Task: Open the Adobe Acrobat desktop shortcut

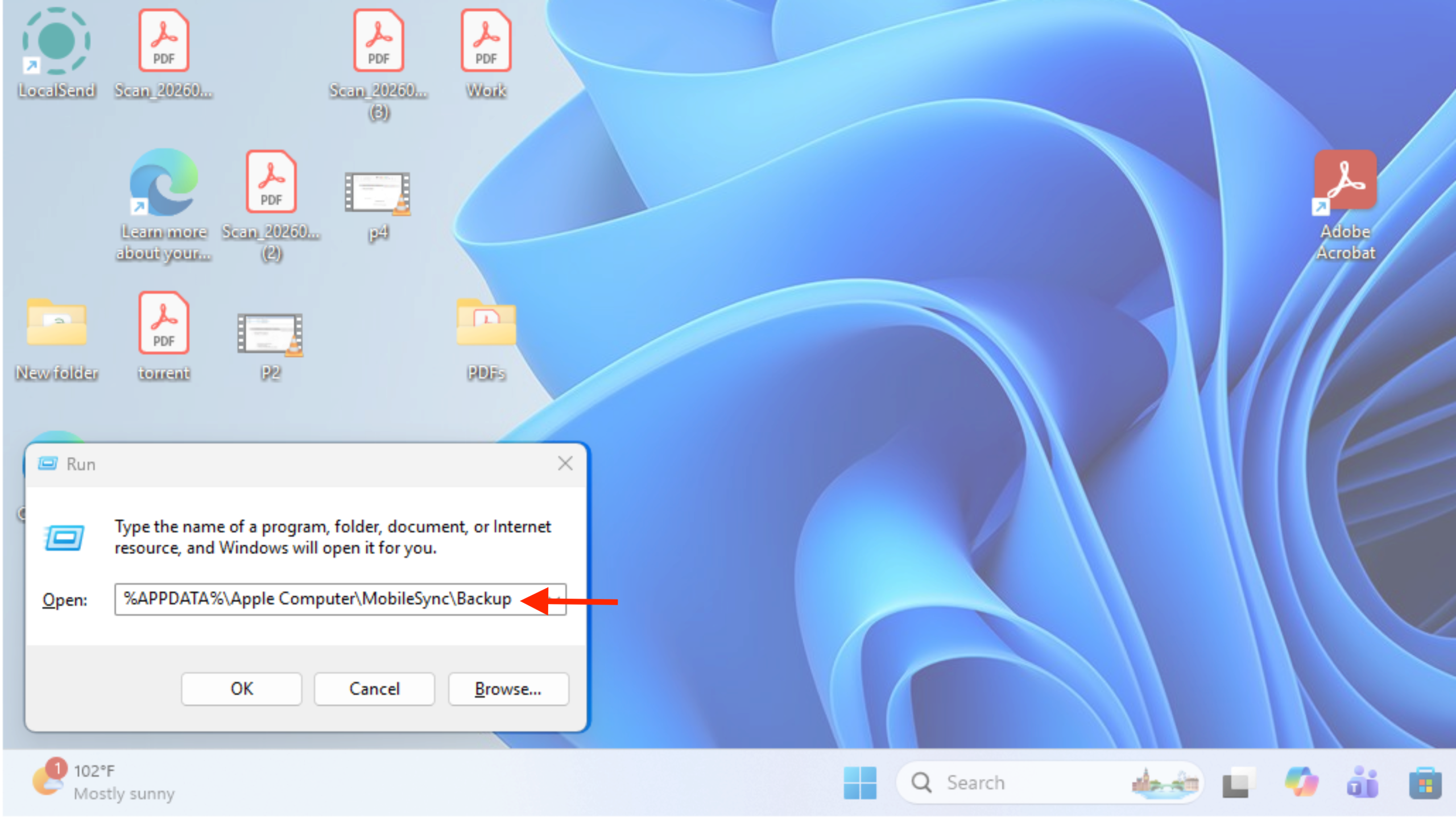Action: pyautogui.click(x=1346, y=205)
